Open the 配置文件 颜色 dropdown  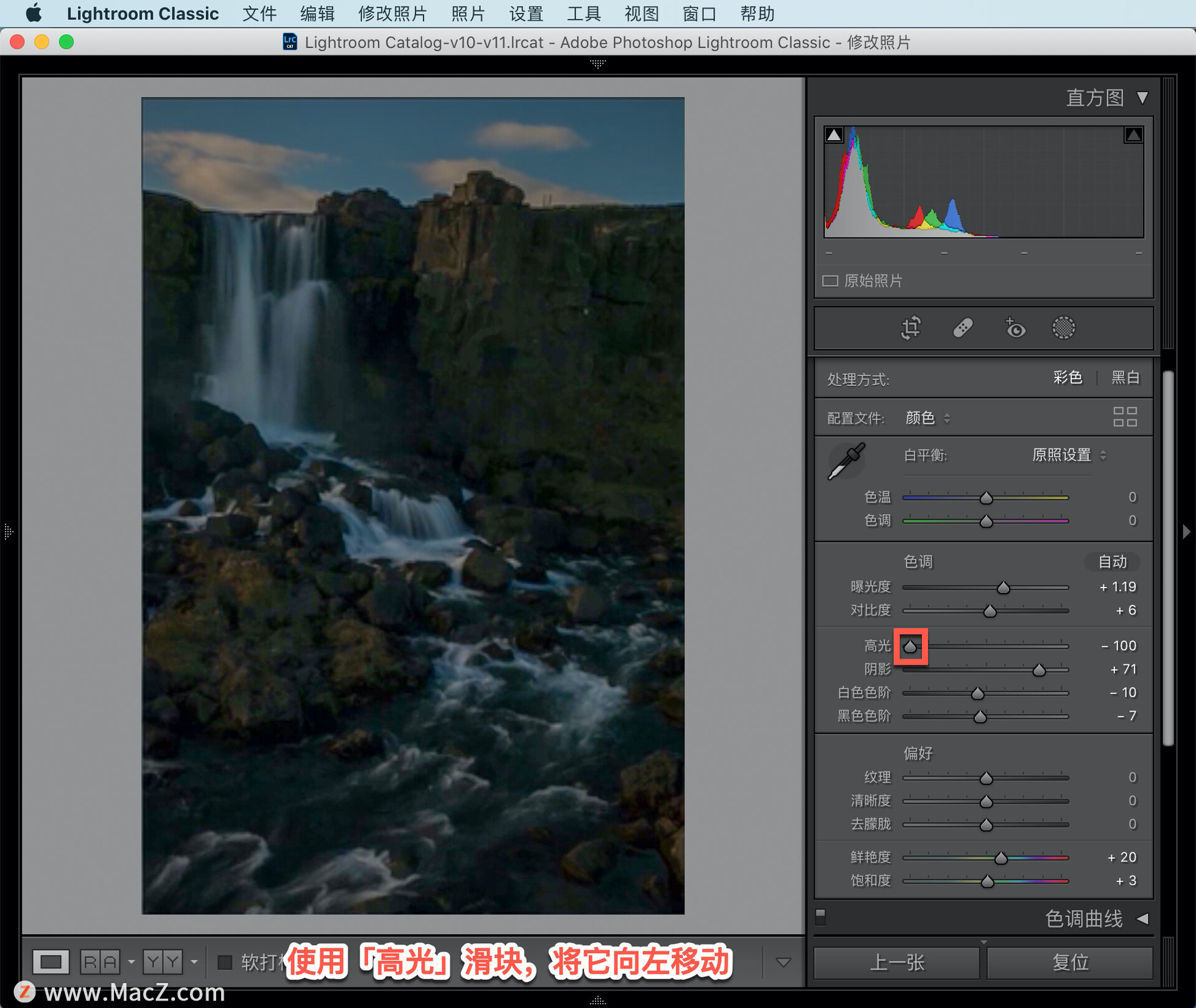pyautogui.click(x=928, y=418)
